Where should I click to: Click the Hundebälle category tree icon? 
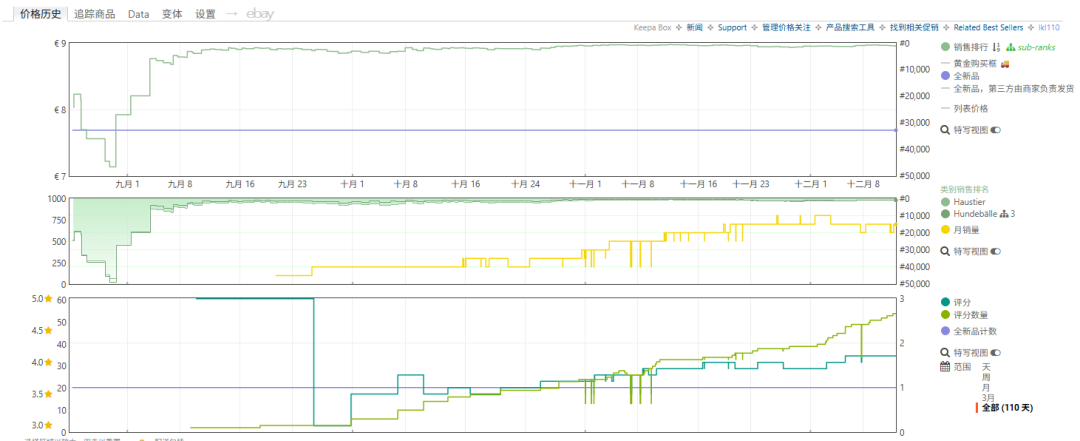coord(1003,214)
